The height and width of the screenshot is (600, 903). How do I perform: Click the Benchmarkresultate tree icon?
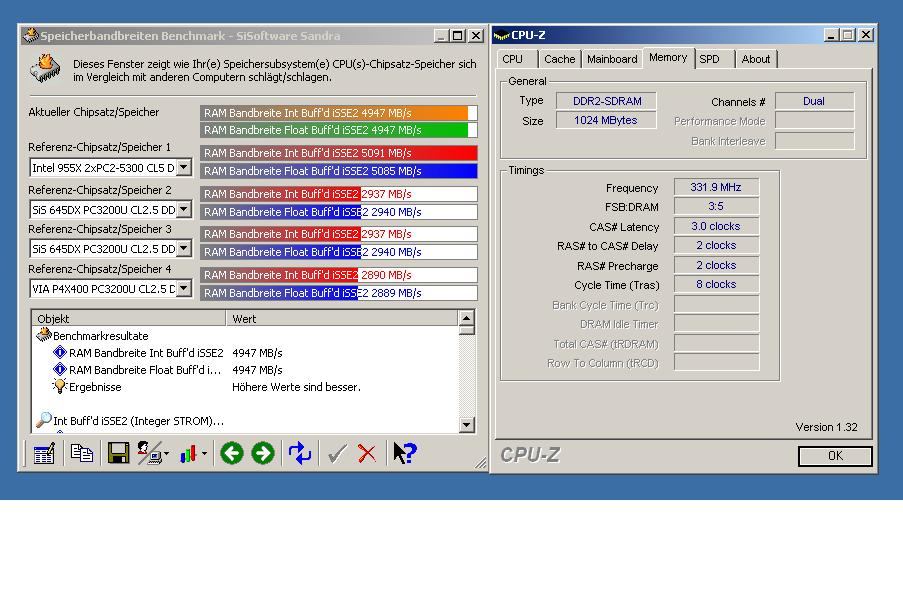[x=44, y=335]
